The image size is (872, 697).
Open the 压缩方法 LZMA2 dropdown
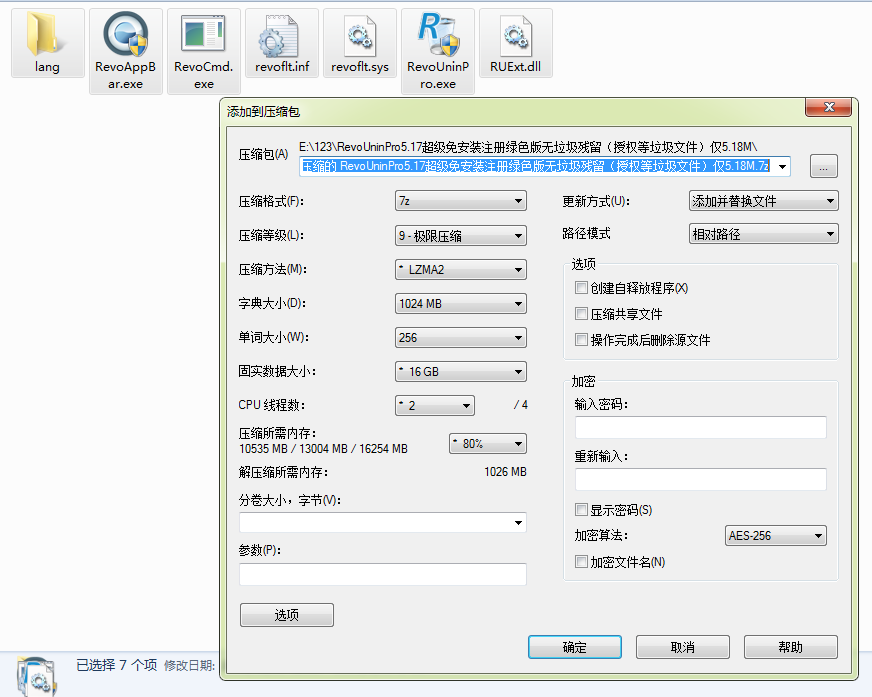(460, 270)
